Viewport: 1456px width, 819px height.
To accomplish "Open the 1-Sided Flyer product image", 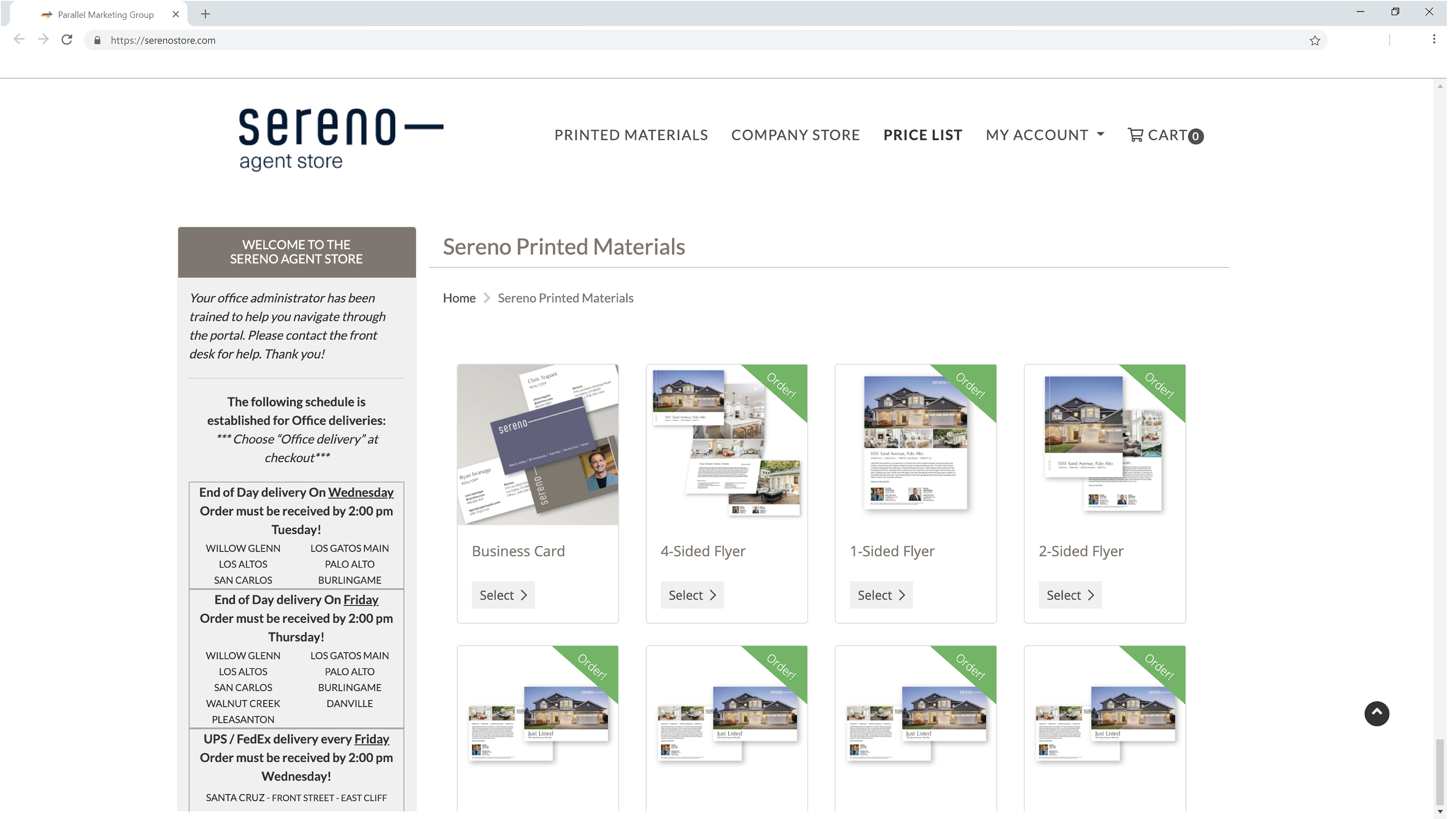I will (x=915, y=444).
